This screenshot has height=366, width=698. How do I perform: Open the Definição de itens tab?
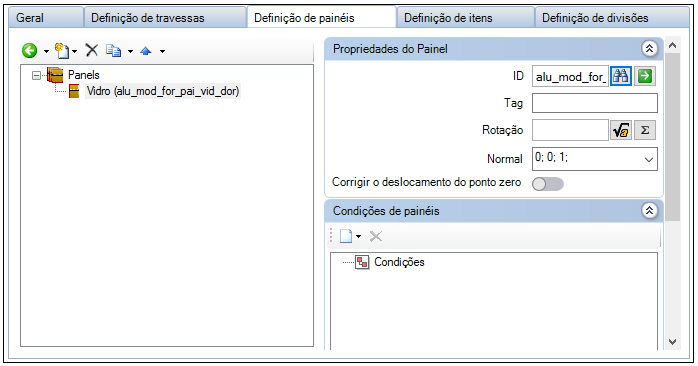click(448, 18)
